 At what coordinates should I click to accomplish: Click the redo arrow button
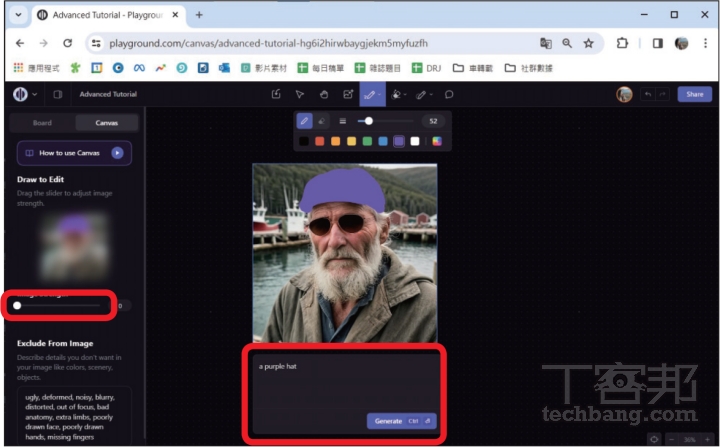pyautogui.click(x=662, y=94)
